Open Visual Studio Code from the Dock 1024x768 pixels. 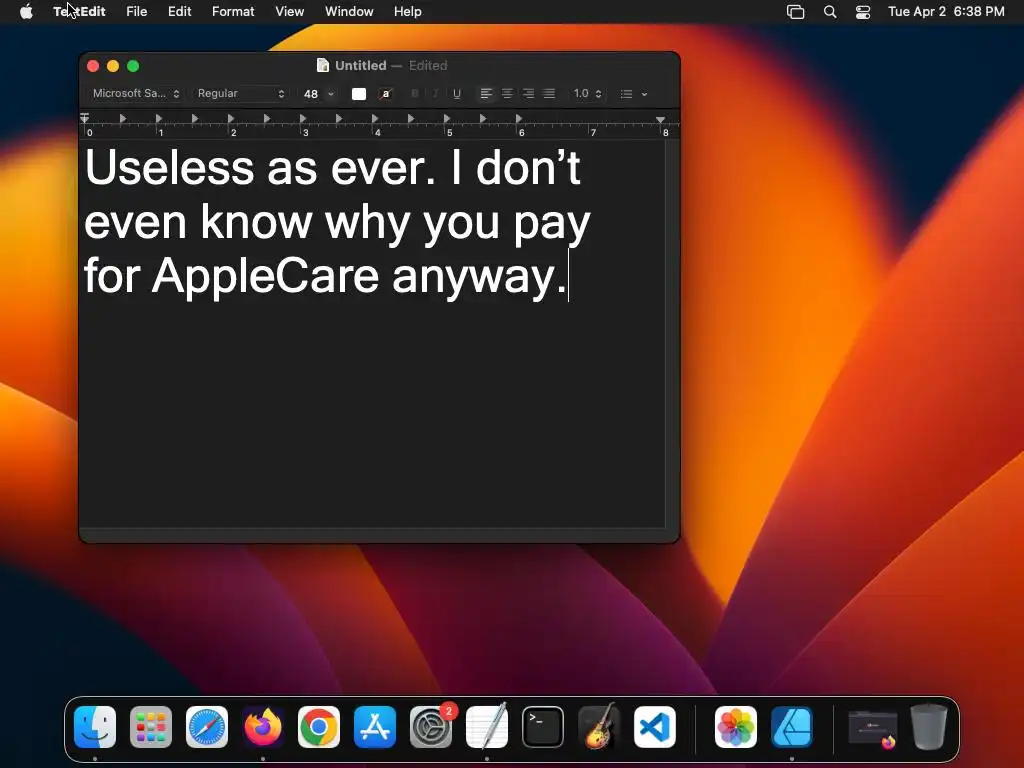[x=655, y=727]
